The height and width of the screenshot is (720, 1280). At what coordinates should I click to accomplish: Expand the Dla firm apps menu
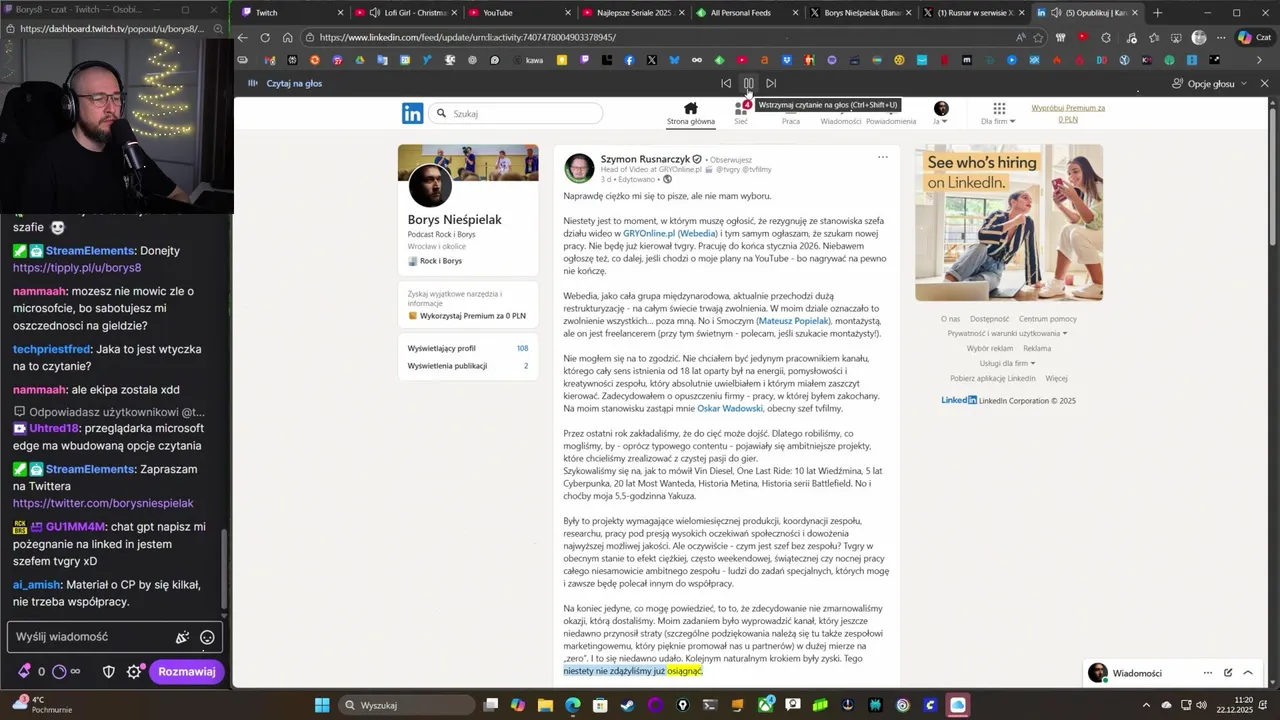998,113
